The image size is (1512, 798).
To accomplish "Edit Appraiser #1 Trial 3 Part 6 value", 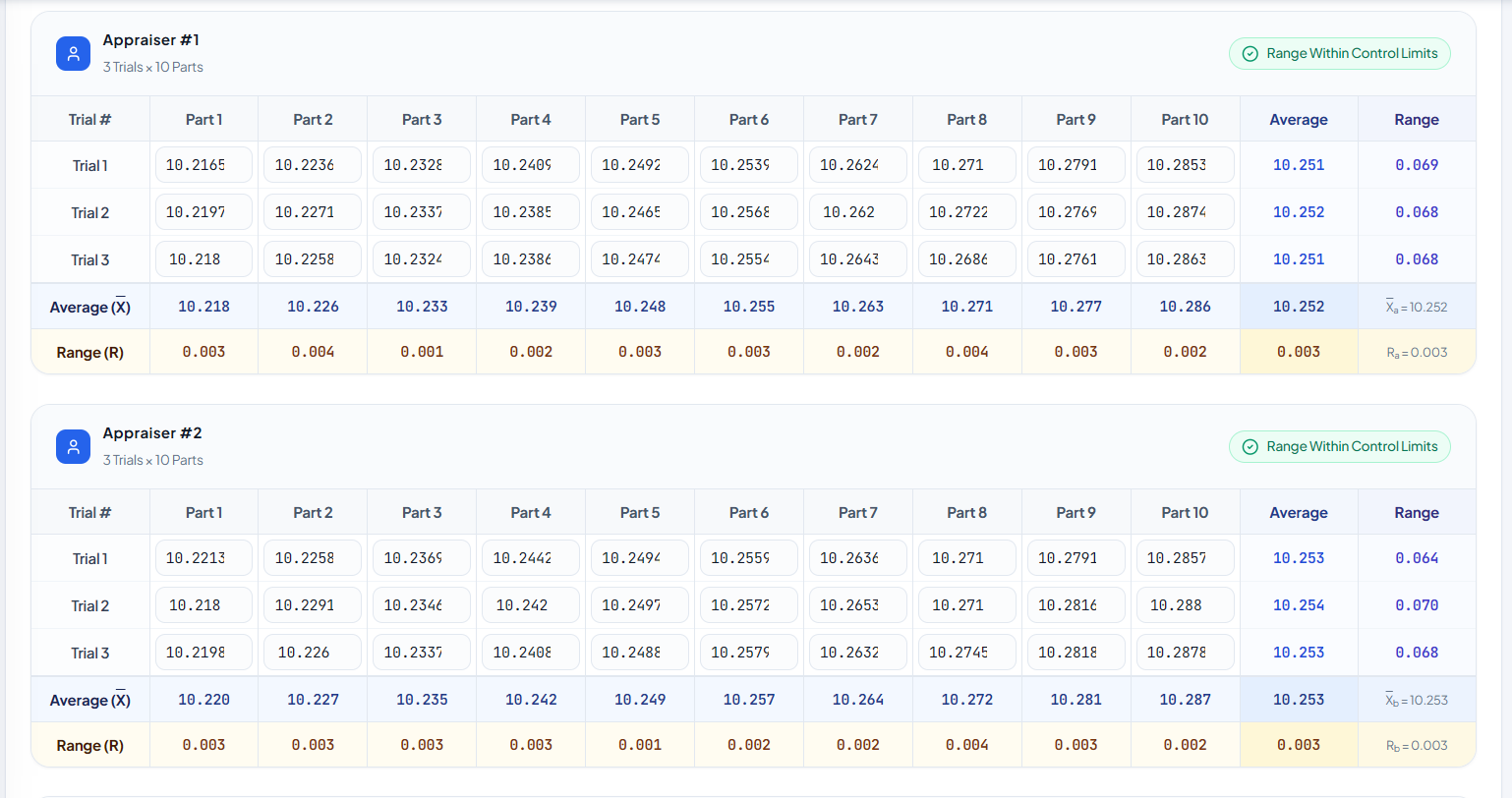I will [x=749, y=259].
